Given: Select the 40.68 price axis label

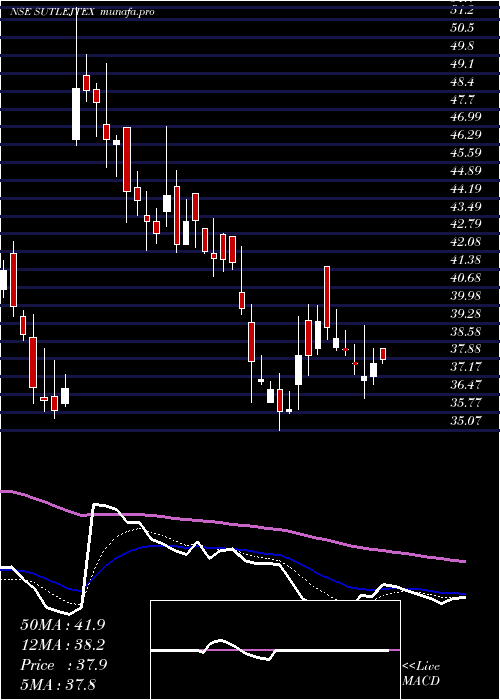Looking at the screenshot, I should click(466, 278).
